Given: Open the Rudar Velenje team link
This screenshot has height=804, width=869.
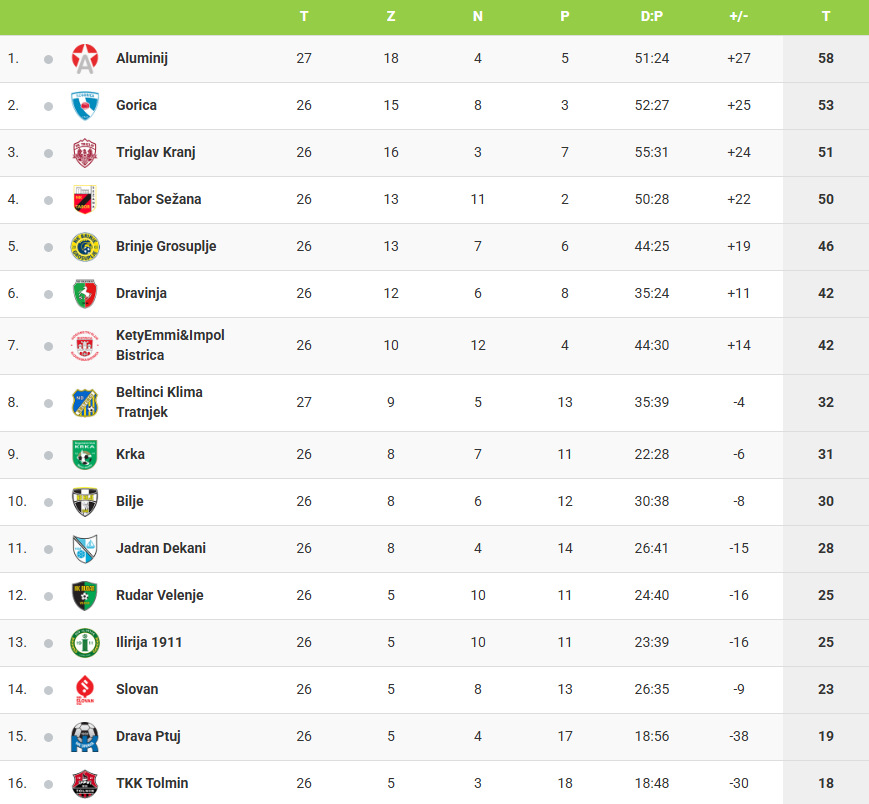Looking at the screenshot, I should pyautogui.click(x=160, y=595).
